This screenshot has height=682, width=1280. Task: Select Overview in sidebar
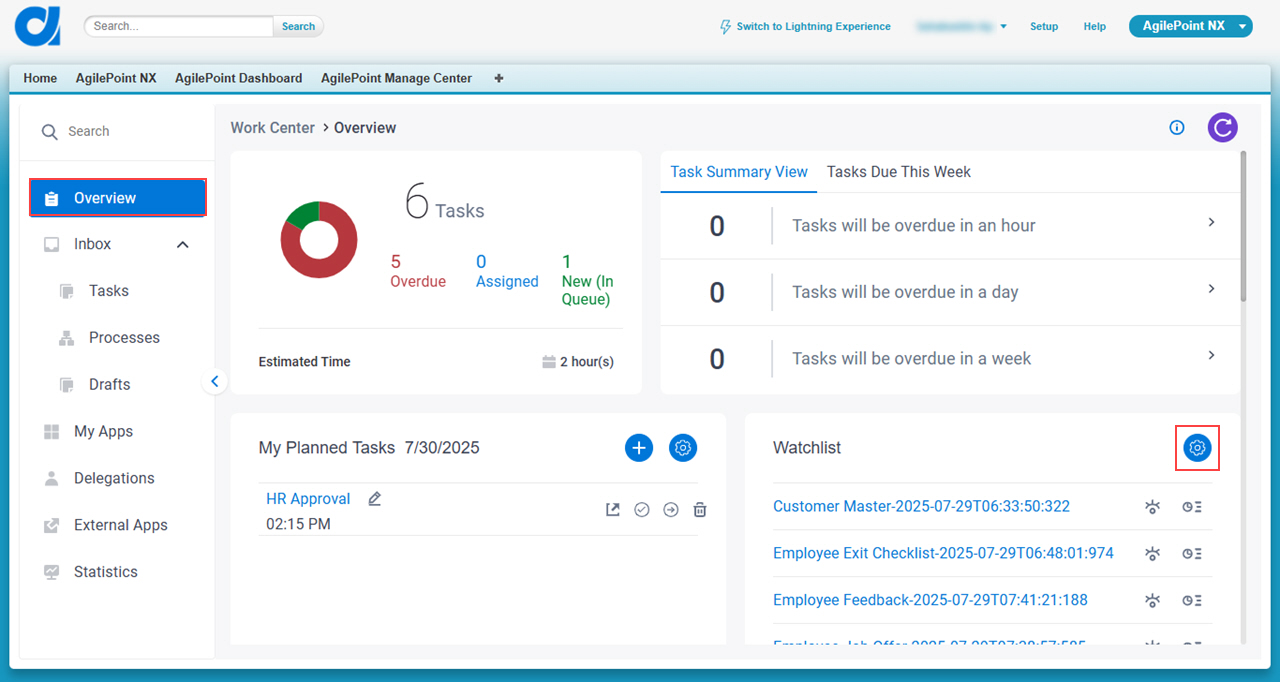point(118,198)
